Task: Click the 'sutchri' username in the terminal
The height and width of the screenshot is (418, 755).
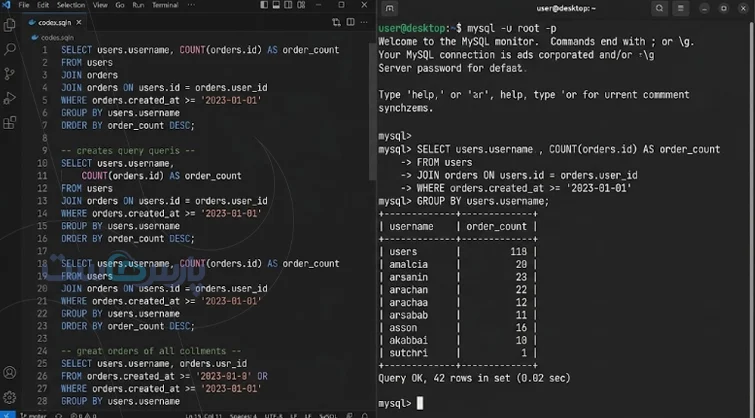Action: coord(408,353)
